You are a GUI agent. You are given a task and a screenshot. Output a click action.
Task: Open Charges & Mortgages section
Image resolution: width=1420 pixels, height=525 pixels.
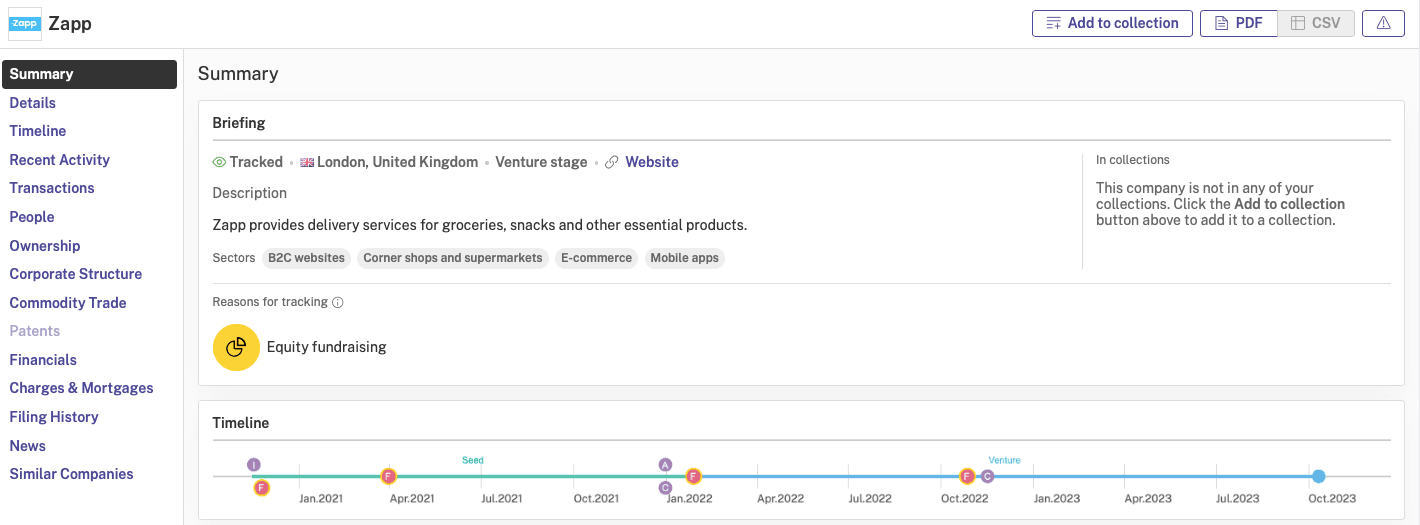[x=82, y=388]
